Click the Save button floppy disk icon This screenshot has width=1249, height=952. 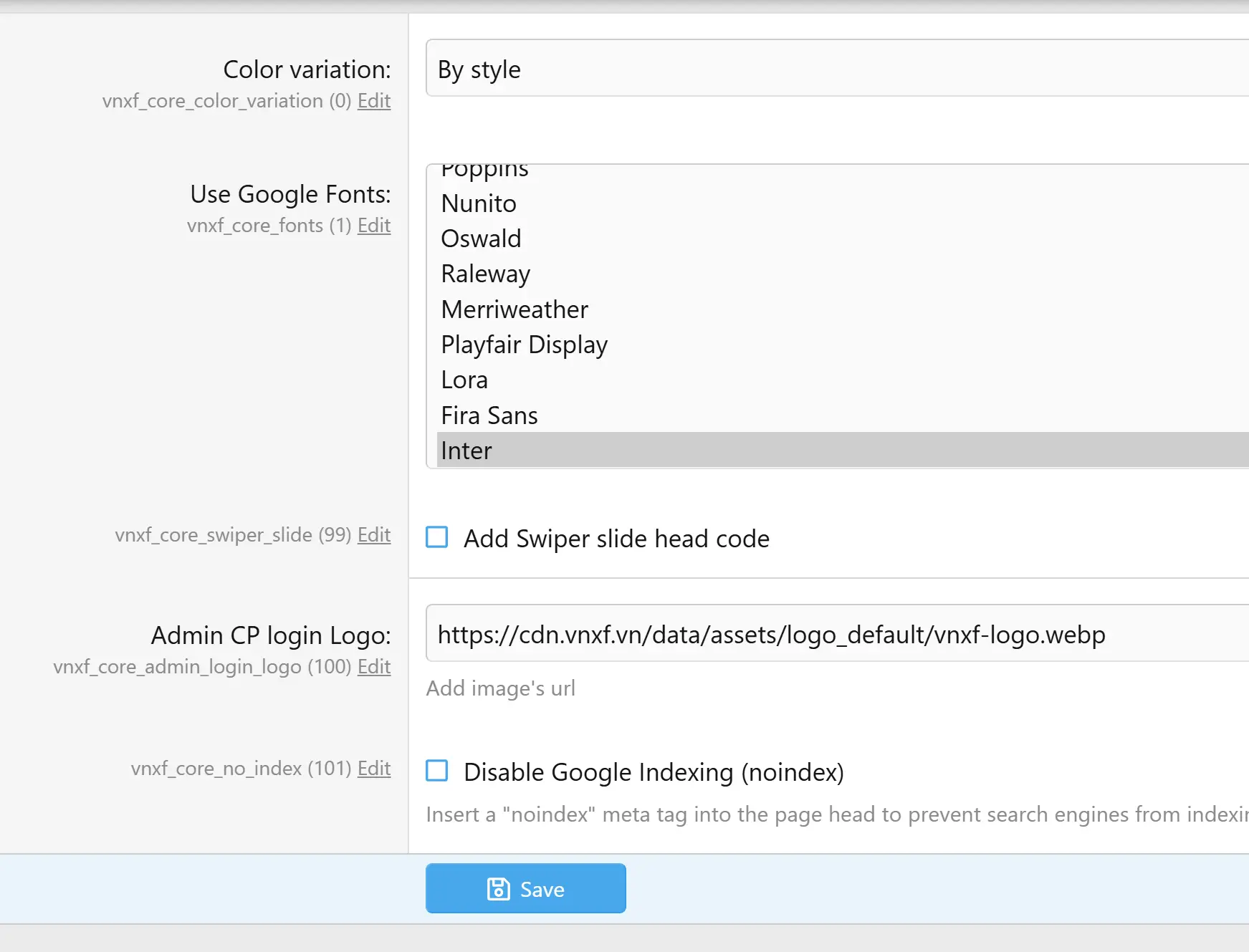[x=498, y=889]
